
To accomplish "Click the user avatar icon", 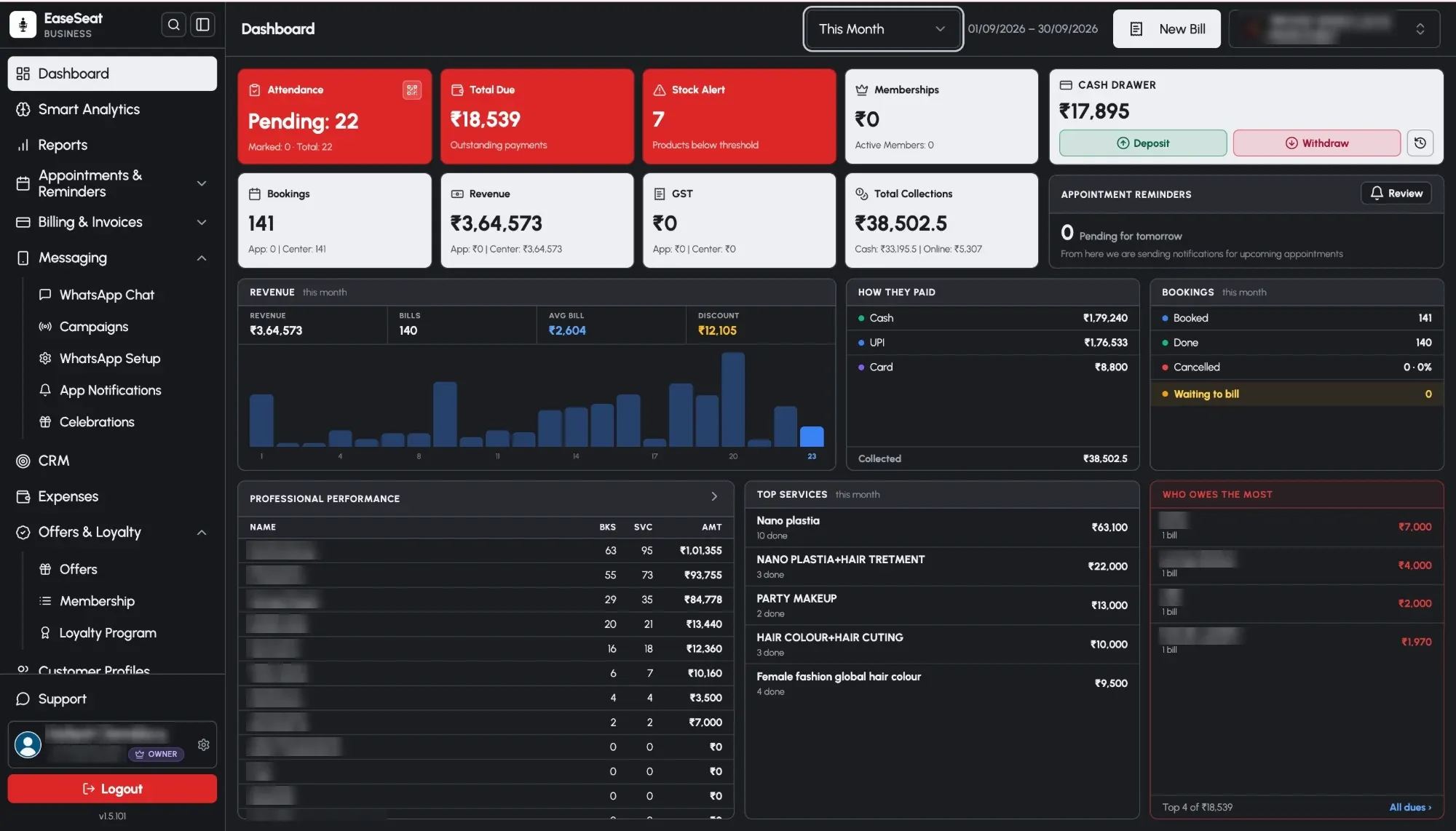I will (28, 744).
